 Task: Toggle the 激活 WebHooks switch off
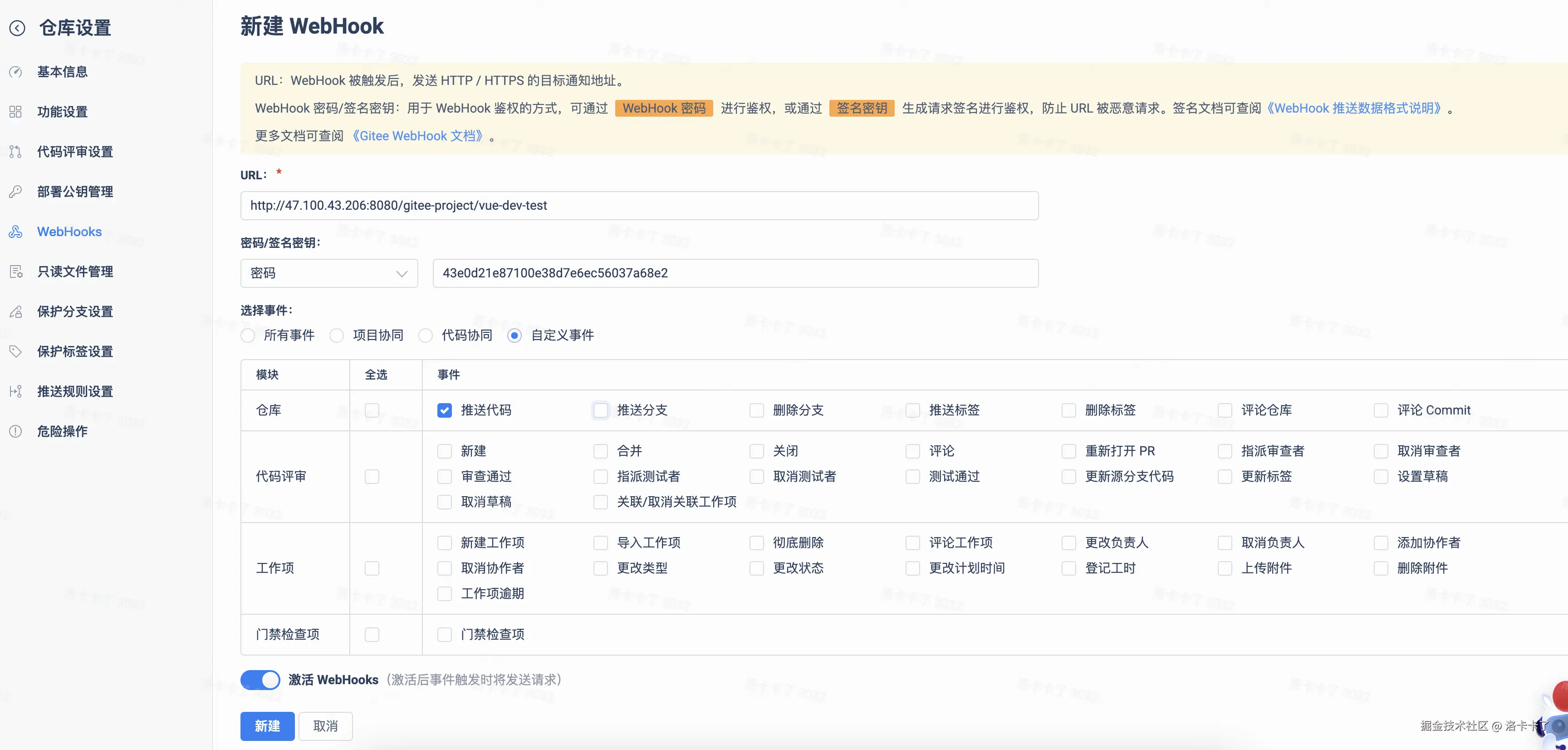point(260,680)
